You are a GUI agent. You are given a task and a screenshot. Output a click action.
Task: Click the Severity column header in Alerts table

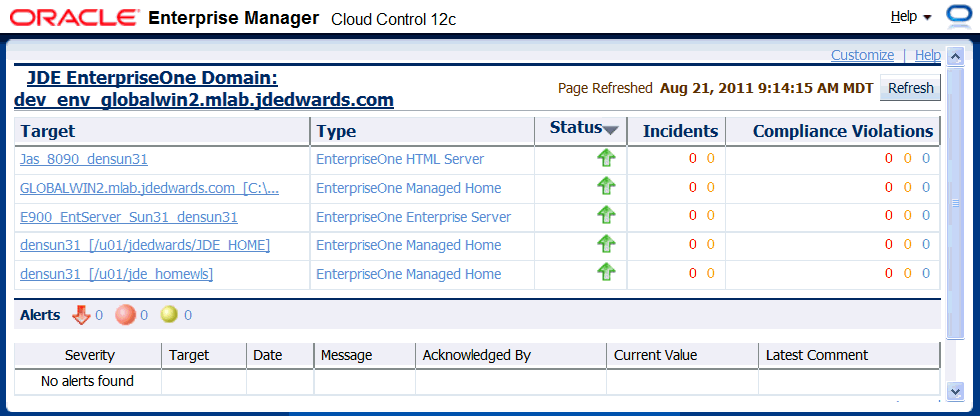pyautogui.click(x=90, y=355)
